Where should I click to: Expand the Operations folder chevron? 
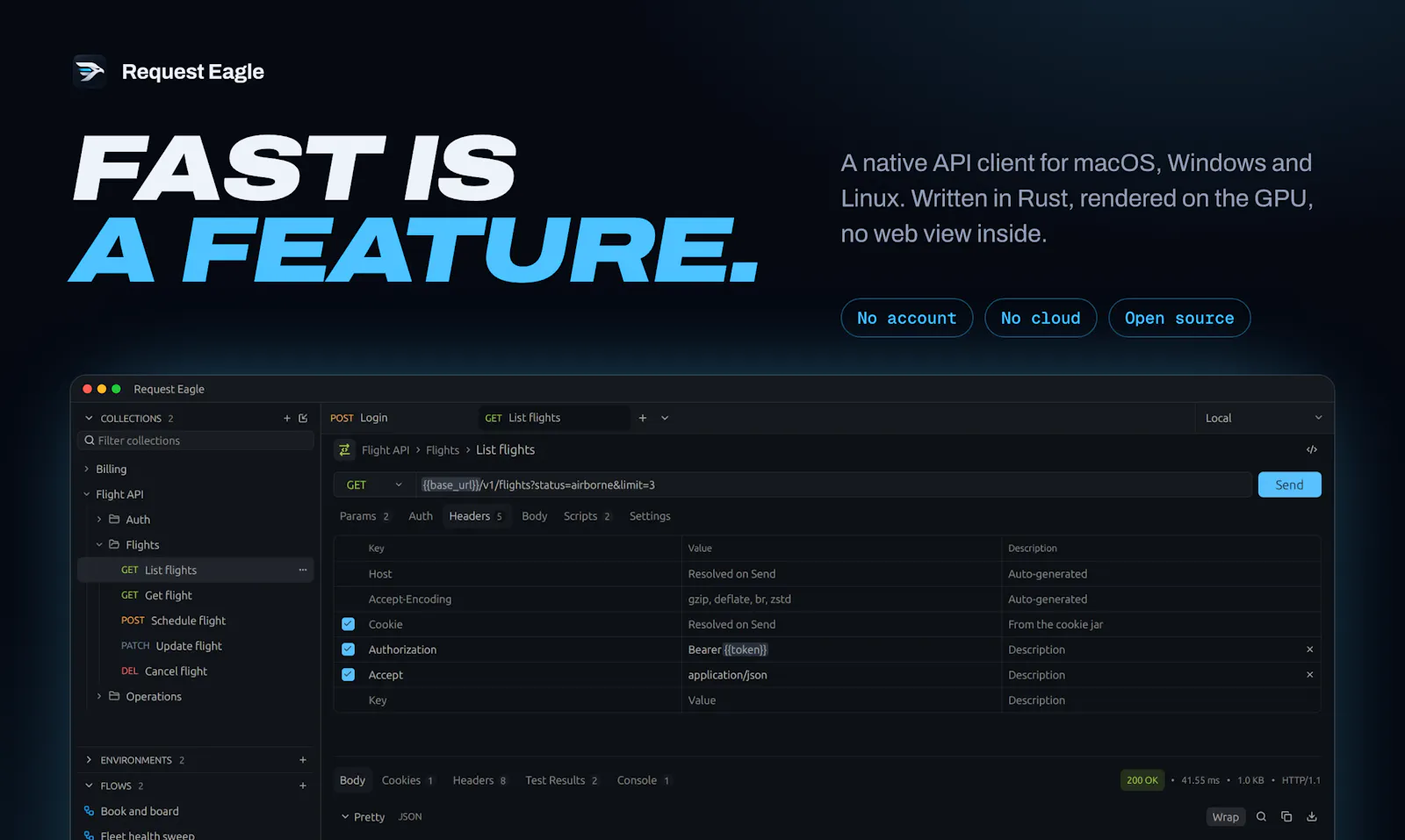point(99,696)
